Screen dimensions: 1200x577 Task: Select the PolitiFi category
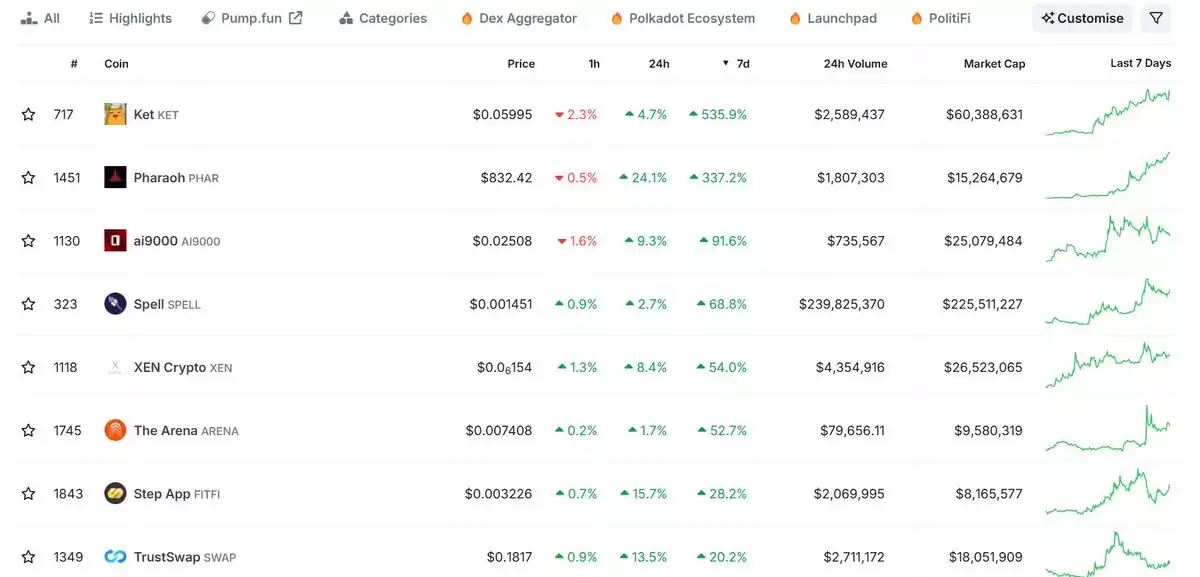click(x=940, y=18)
